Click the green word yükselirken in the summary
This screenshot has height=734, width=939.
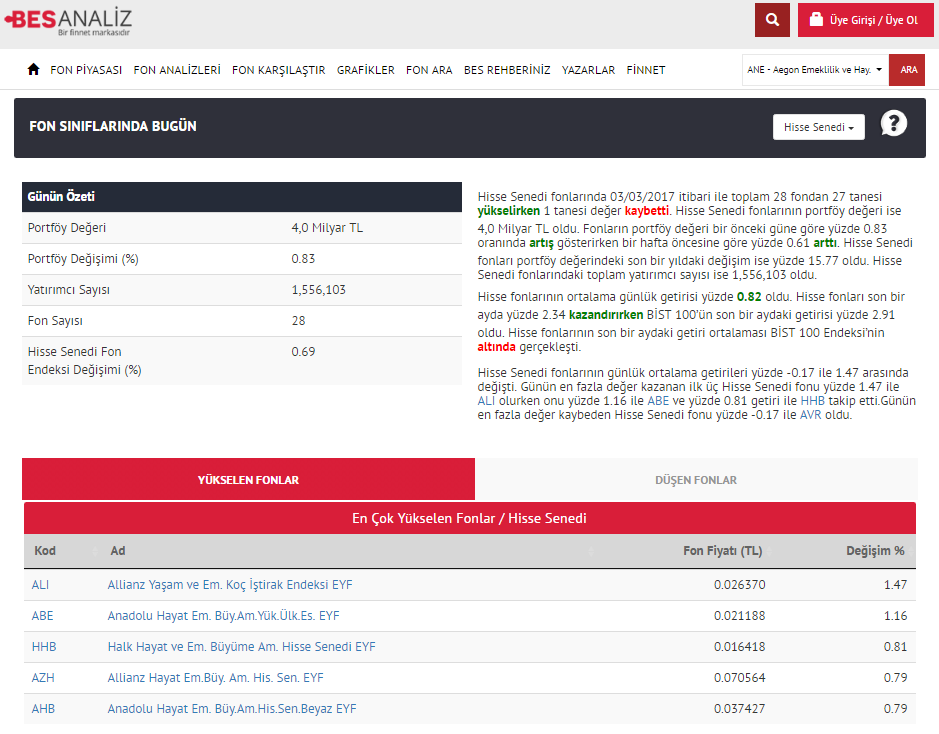point(508,211)
